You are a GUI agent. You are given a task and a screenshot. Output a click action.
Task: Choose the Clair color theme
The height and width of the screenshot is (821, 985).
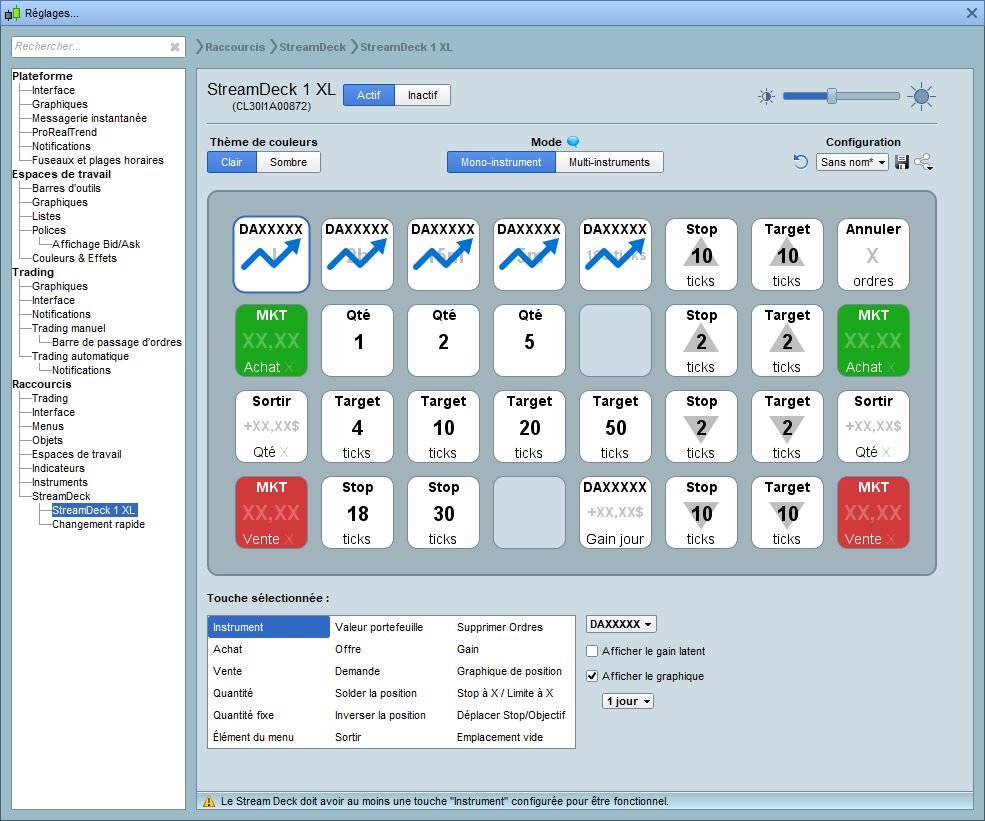[232, 162]
